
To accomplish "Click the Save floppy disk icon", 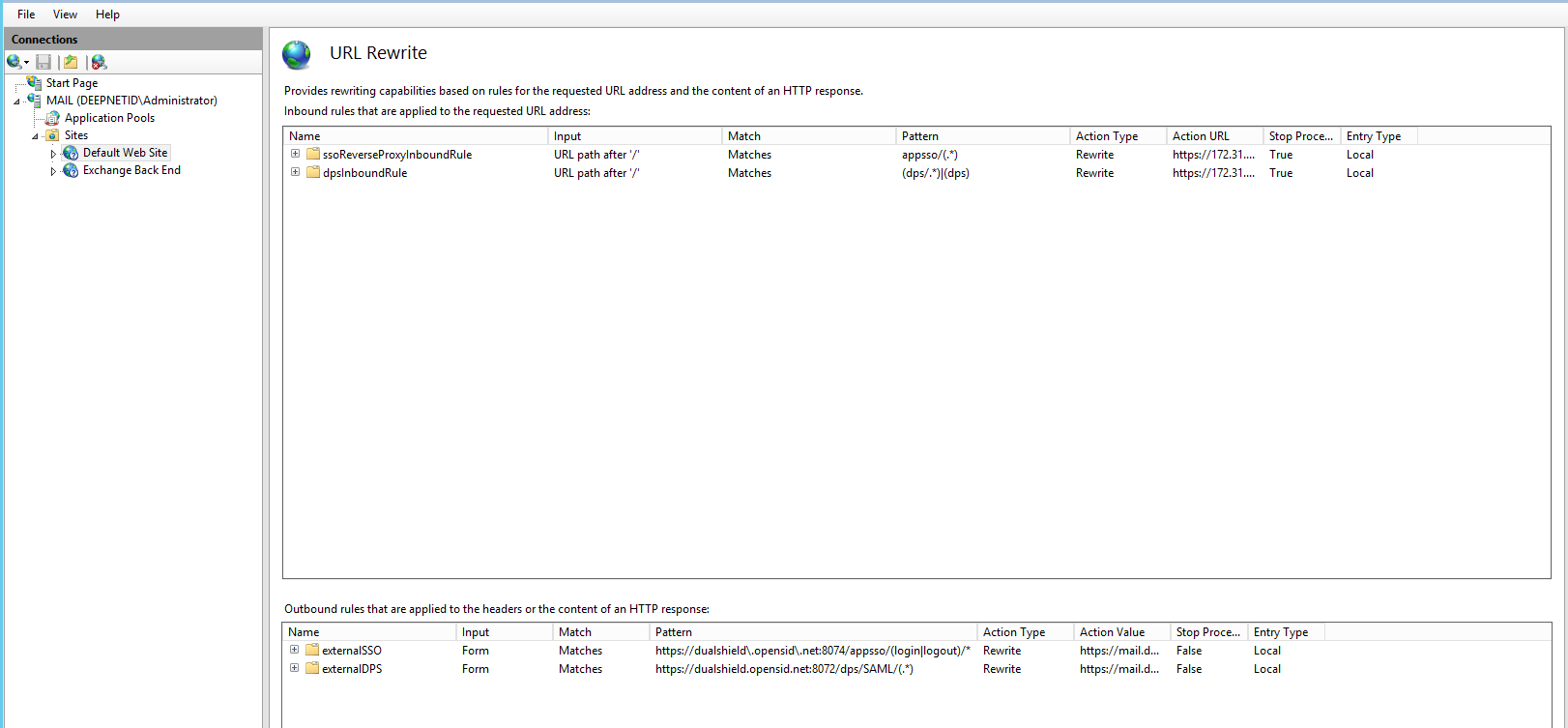I will (x=44, y=62).
